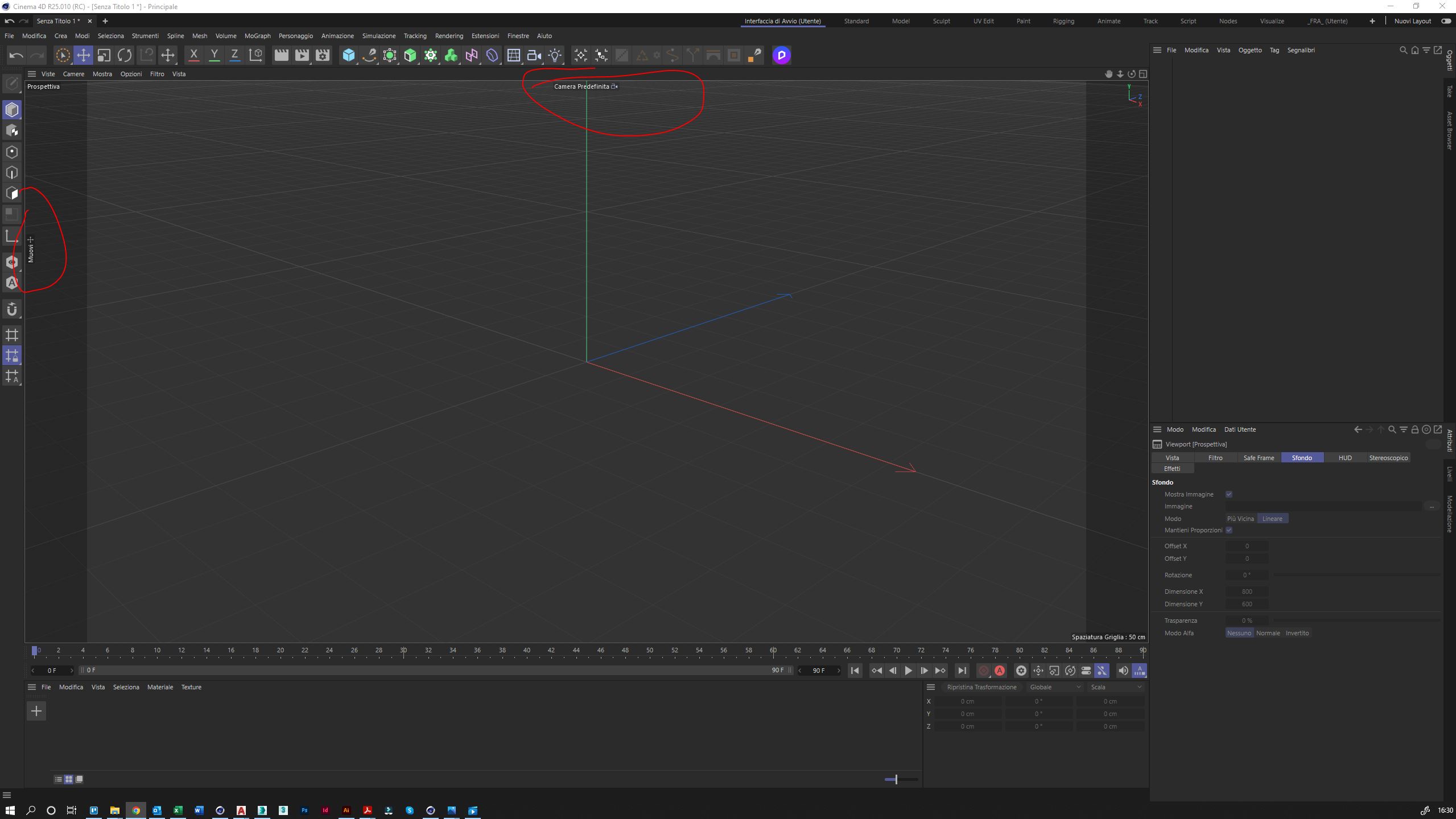
Task: Toggle Autokeying red A button
Action: tap(999, 671)
